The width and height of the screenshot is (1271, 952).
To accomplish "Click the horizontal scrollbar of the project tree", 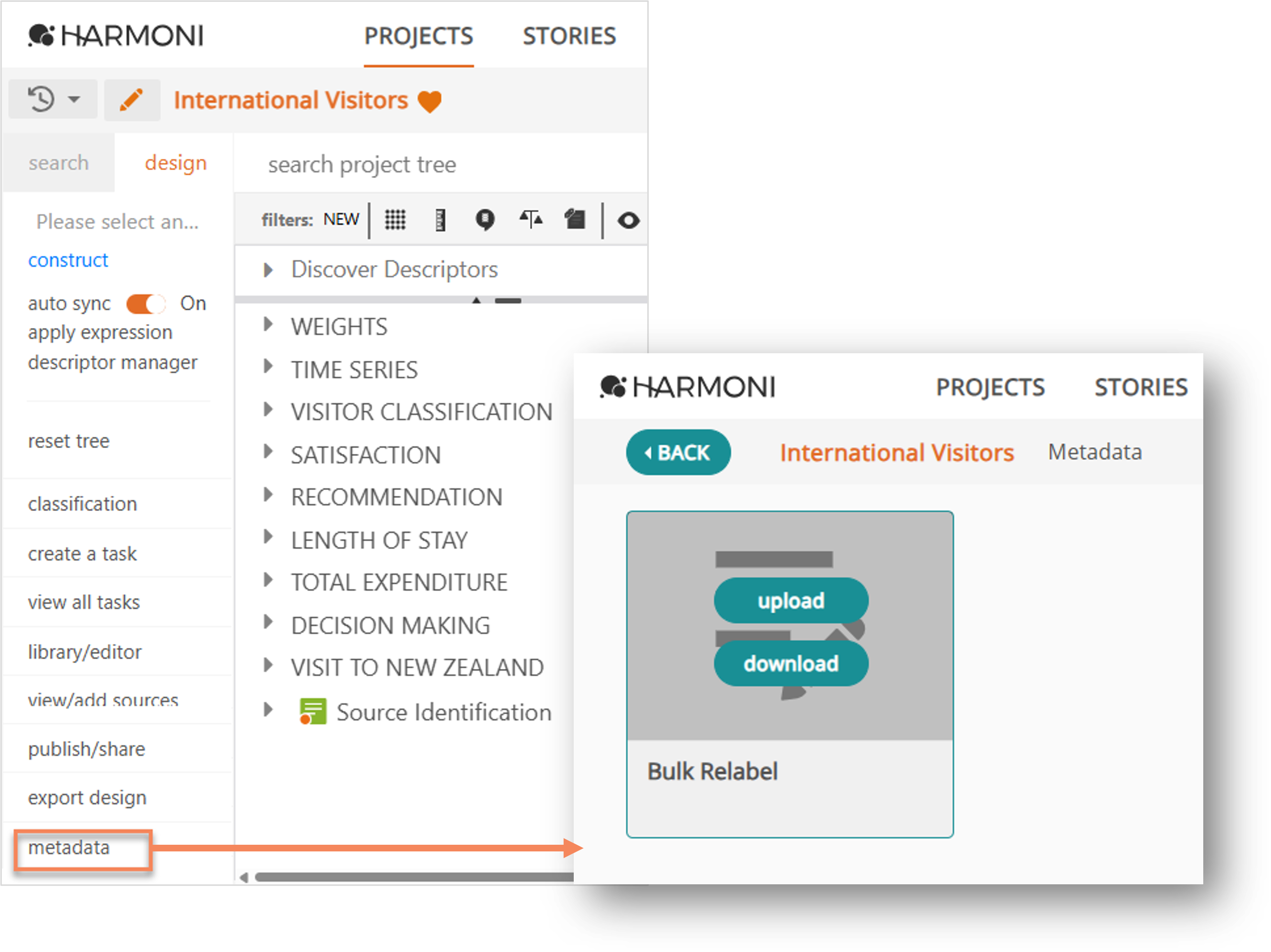I will pyautogui.click(x=413, y=877).
